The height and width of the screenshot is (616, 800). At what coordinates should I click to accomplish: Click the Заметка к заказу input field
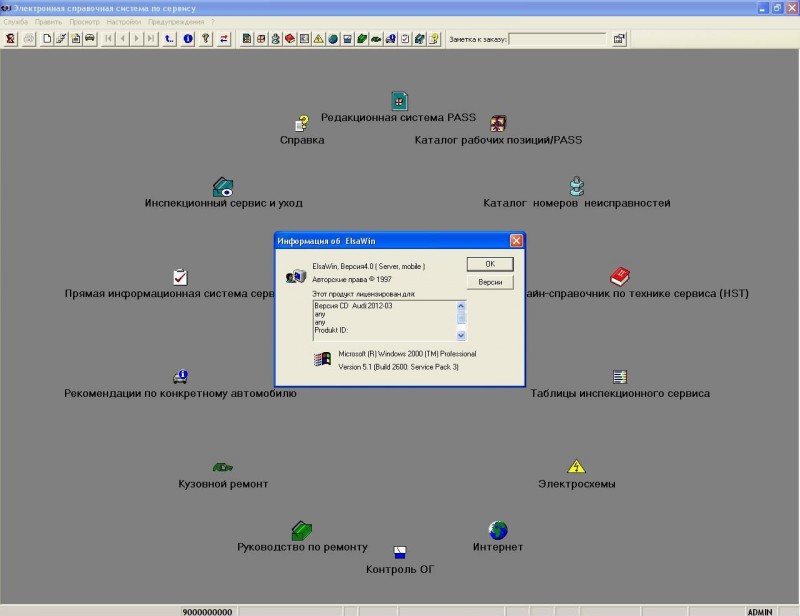pos(558,39)
